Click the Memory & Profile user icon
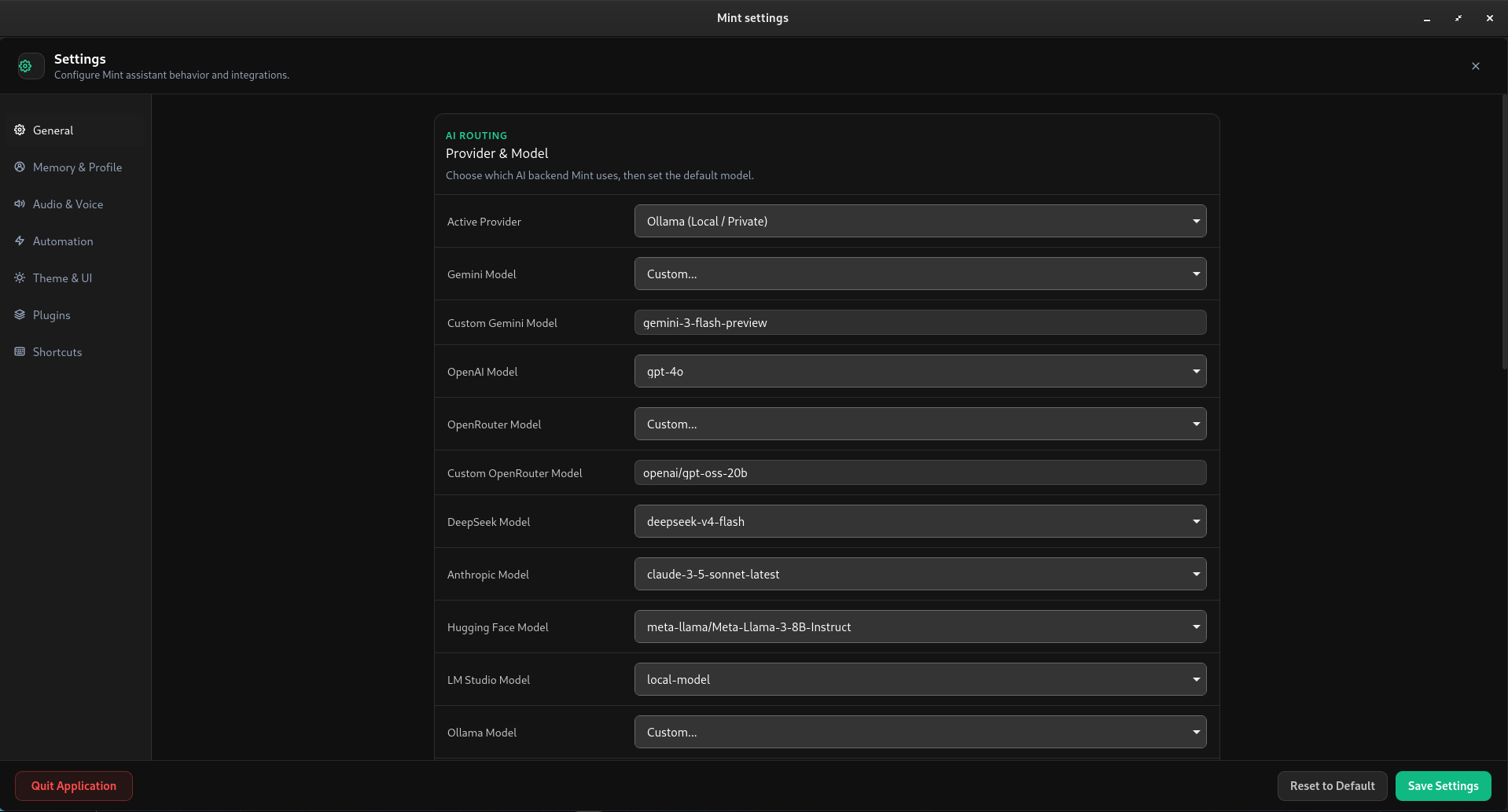 point(20,167)
